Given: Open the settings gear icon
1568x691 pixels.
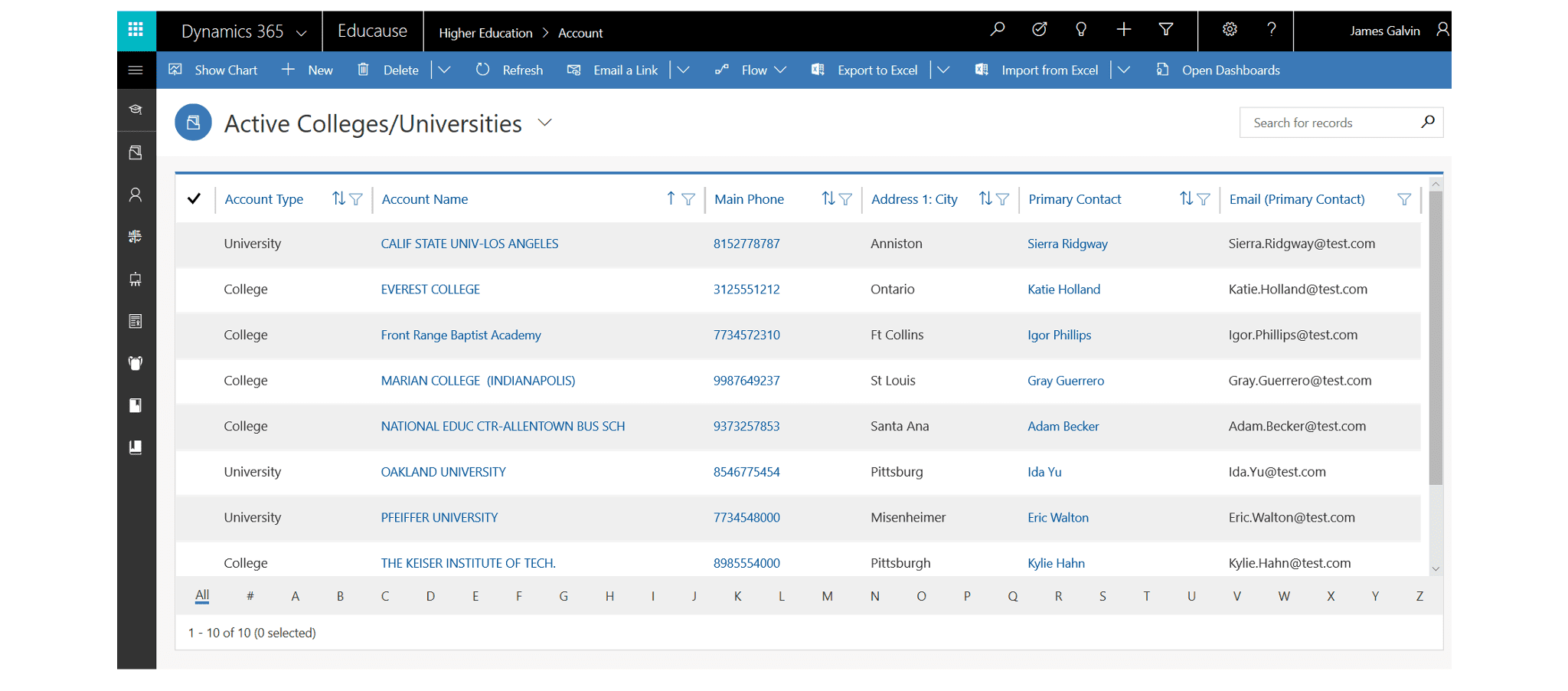Looking at the screenshot, I should 1230,30.
